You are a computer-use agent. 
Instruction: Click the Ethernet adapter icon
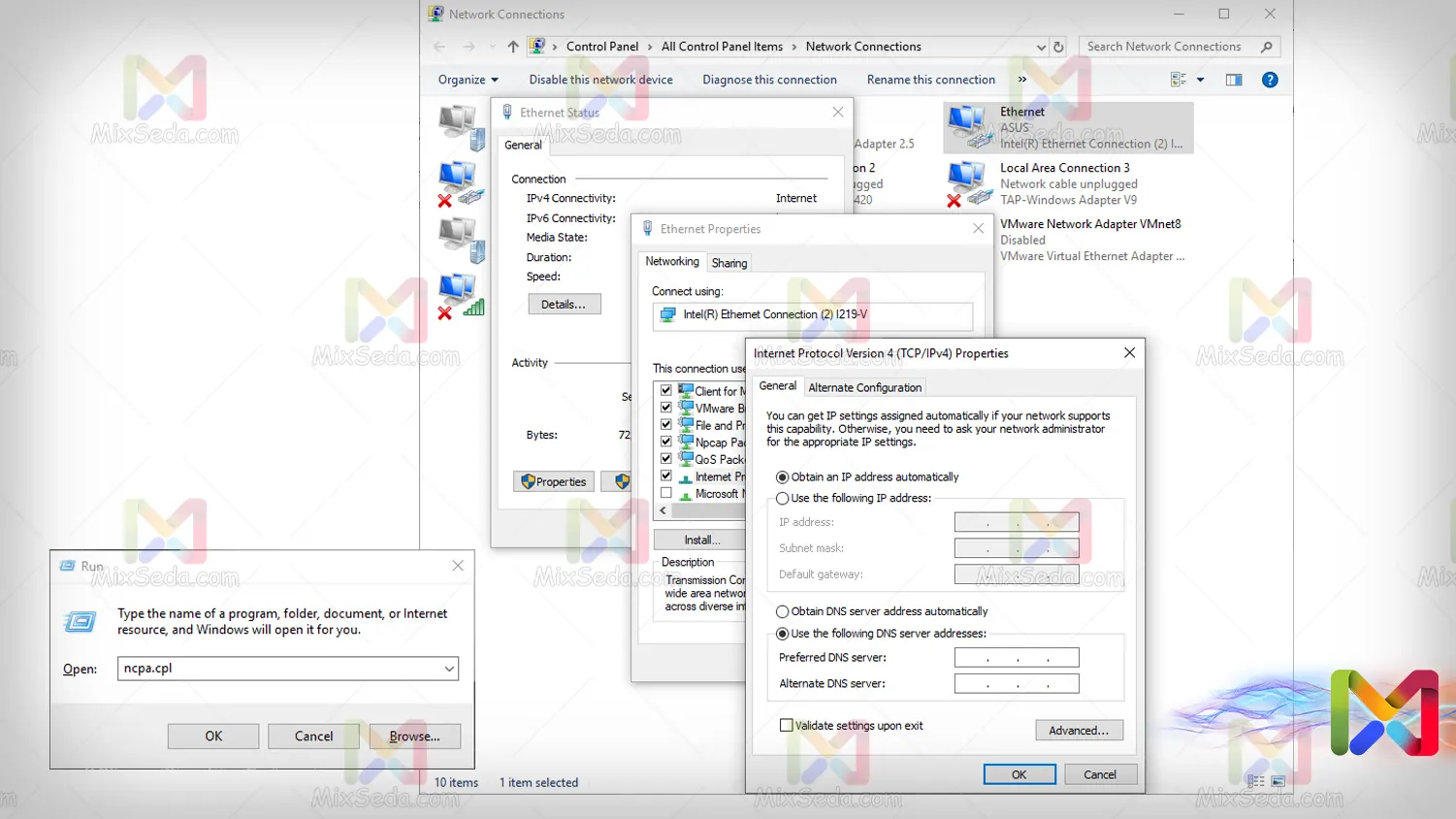[x=969, y=127]
